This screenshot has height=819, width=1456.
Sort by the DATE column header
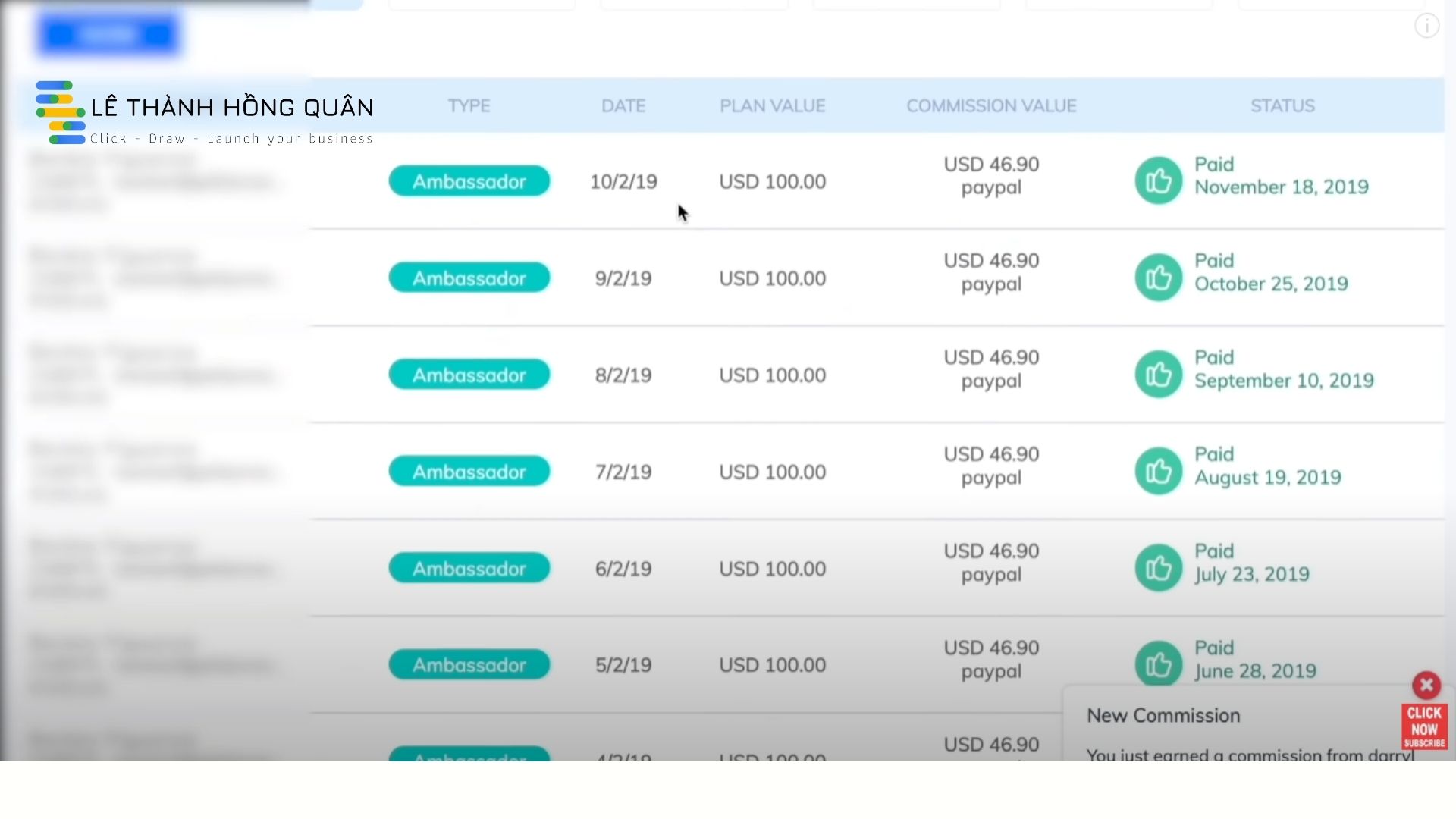pyautogui.click(x=623, y=106)
